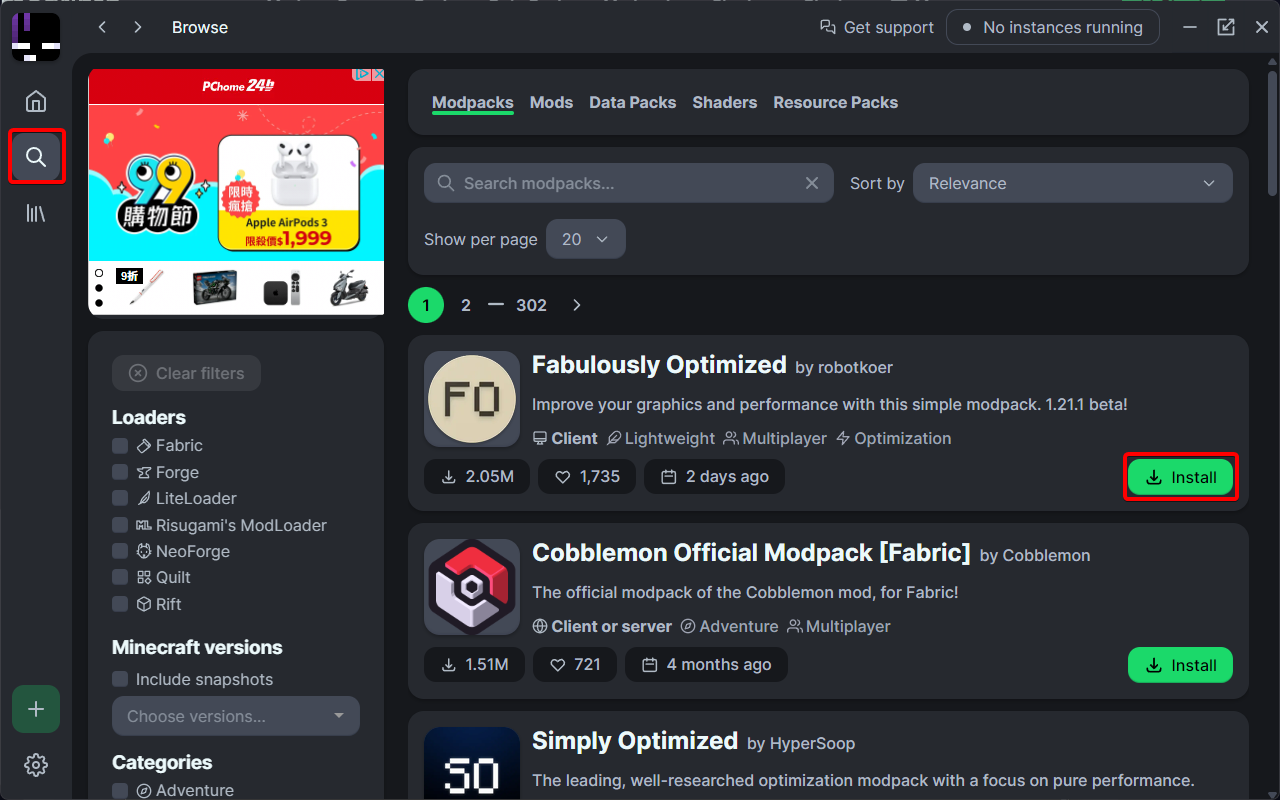Viewport: 1280px width, 800px height.
Task: Toggle Include snapshots checkbox
Action: coord(120,680)
